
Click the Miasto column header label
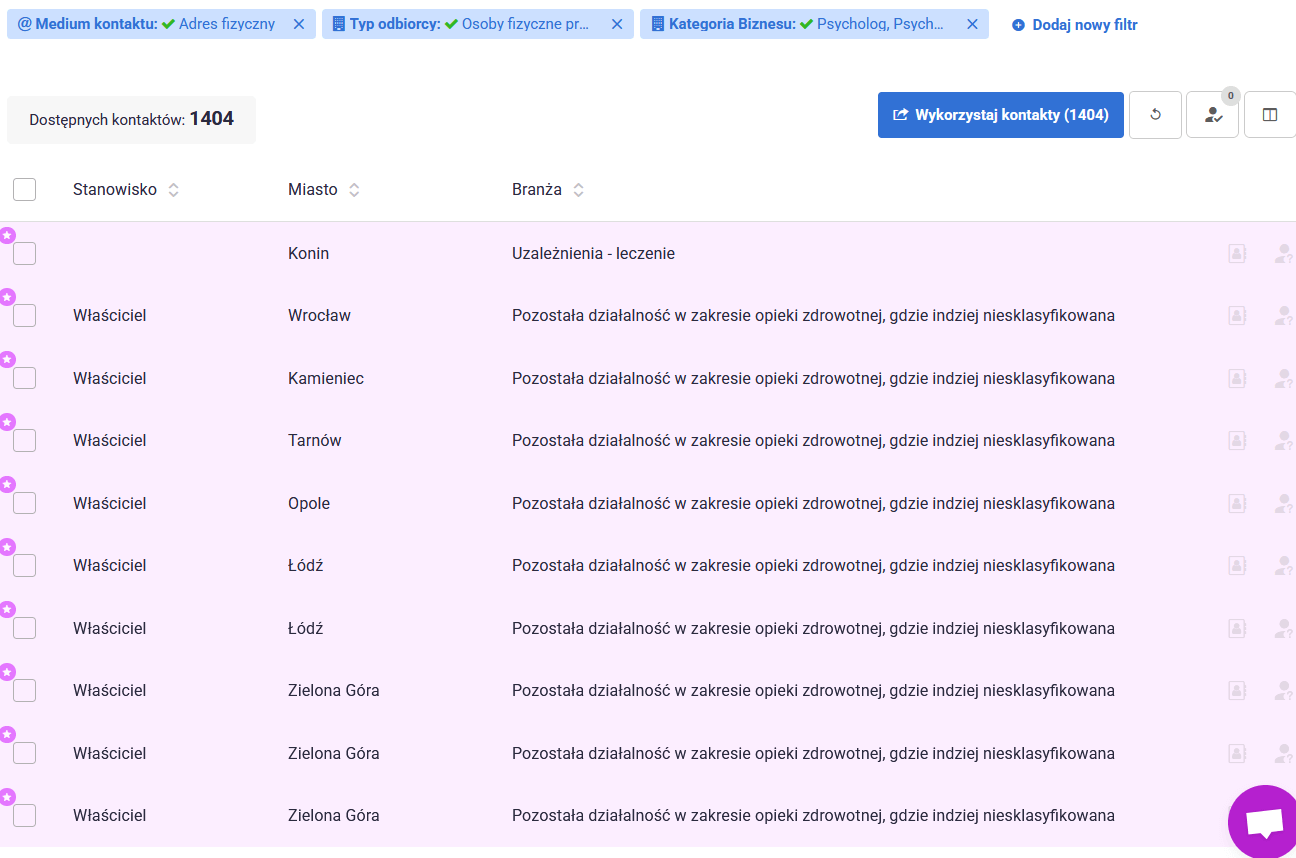coord(313,189)
